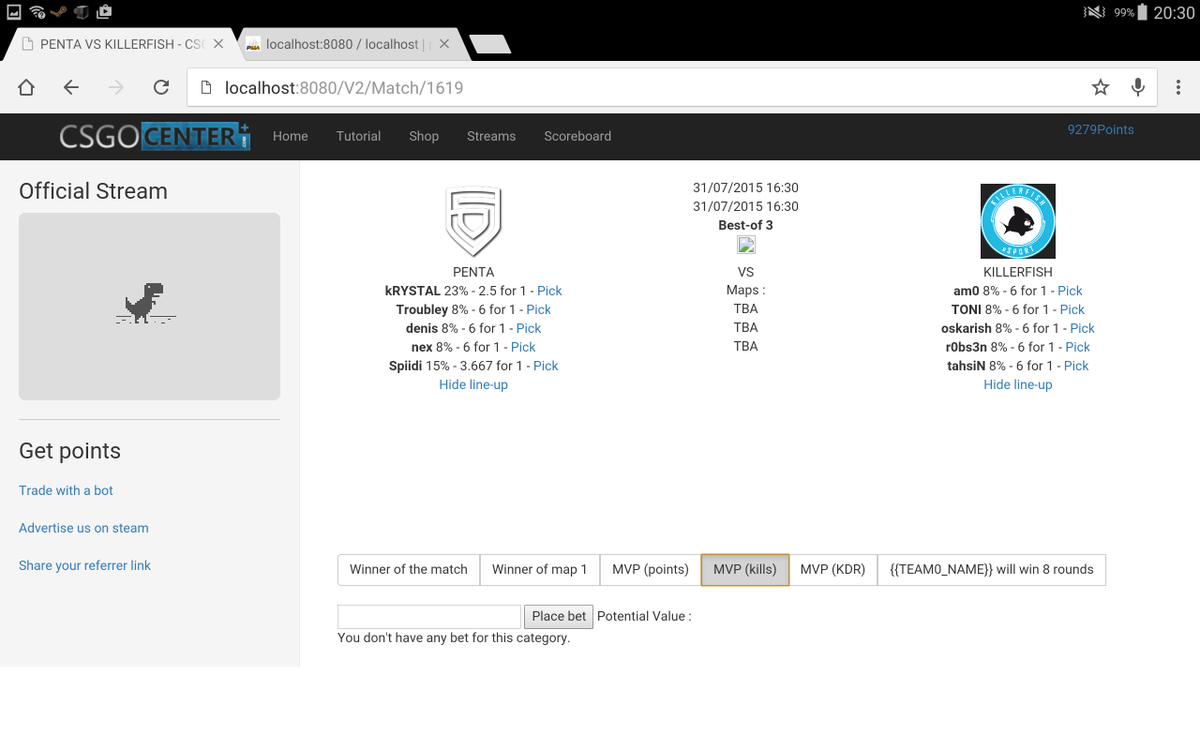Click the Official Stream heading
This screenshot has width=1200, height=750.
click(x=93, y=191)
